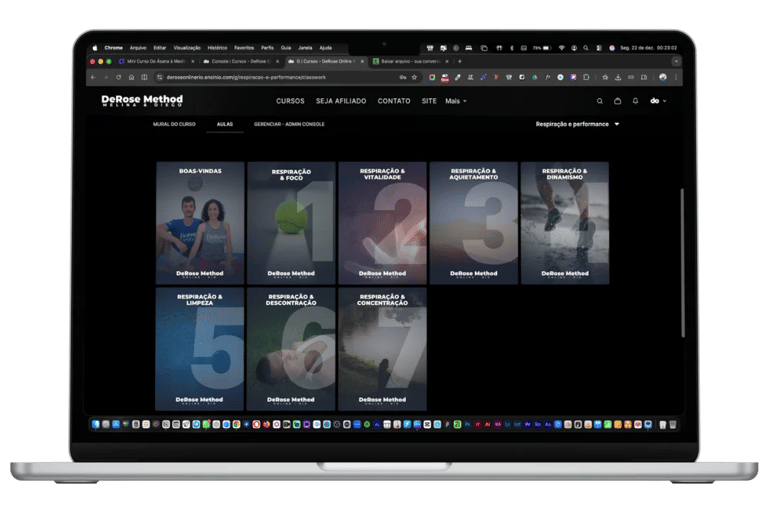Expand the Chrome tab search chevron
This screenshot has height=512, width=768.
point(676,61)
